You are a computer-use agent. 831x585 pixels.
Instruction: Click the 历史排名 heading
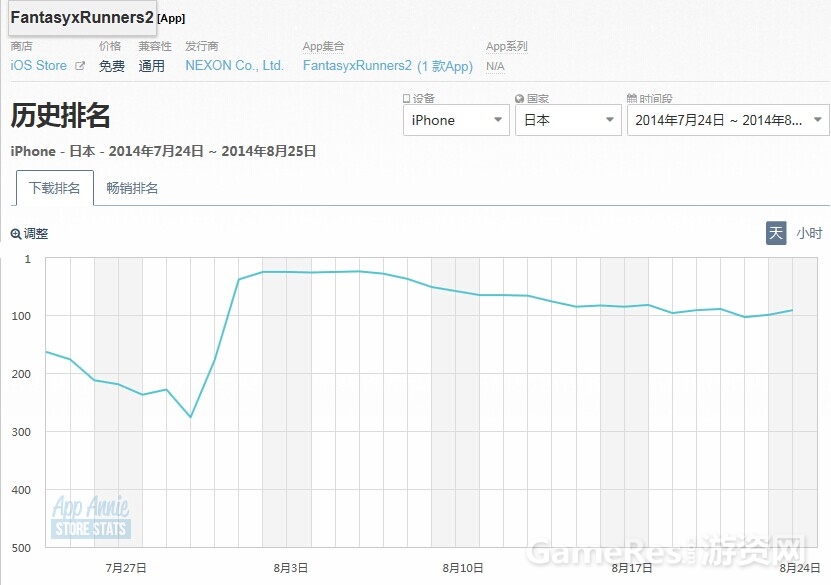[x=60, y=116]
